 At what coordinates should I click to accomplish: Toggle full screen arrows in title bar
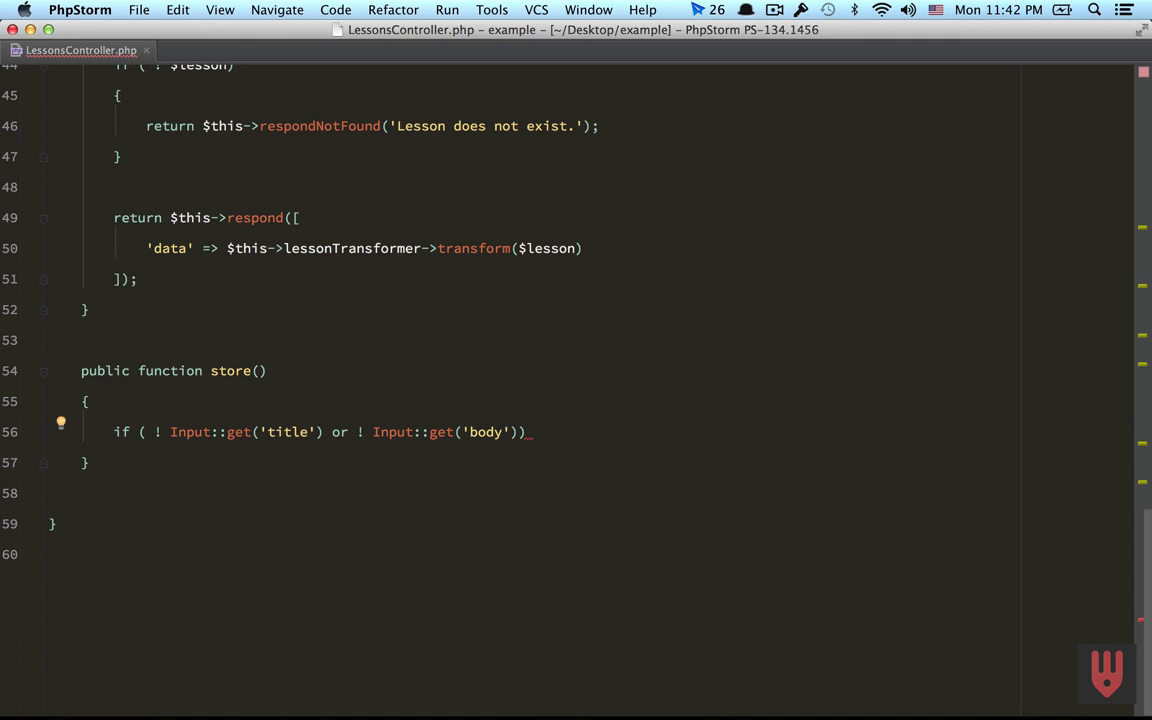(1141, 29)
